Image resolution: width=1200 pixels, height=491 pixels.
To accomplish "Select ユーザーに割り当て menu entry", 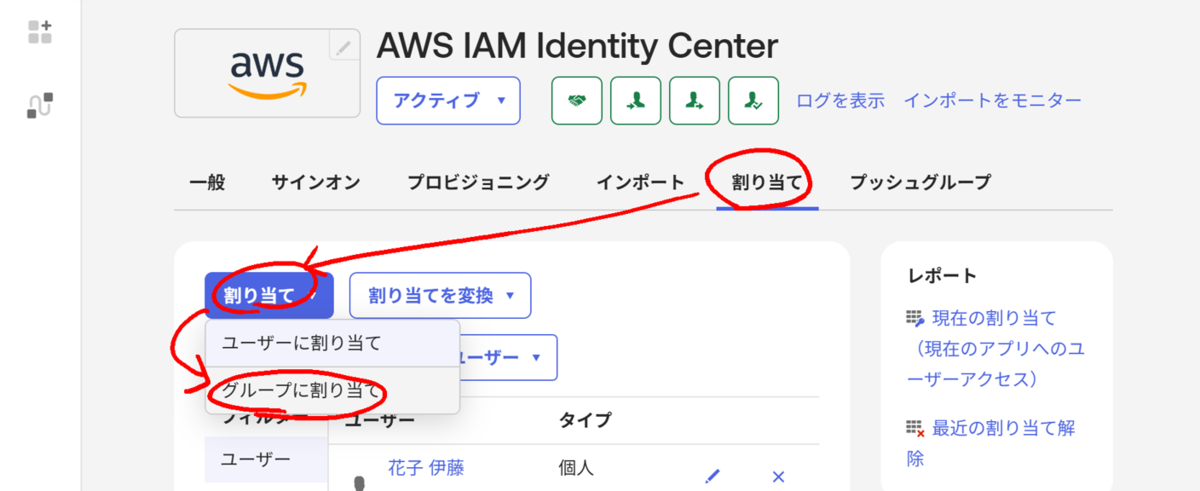I will 301,343.
